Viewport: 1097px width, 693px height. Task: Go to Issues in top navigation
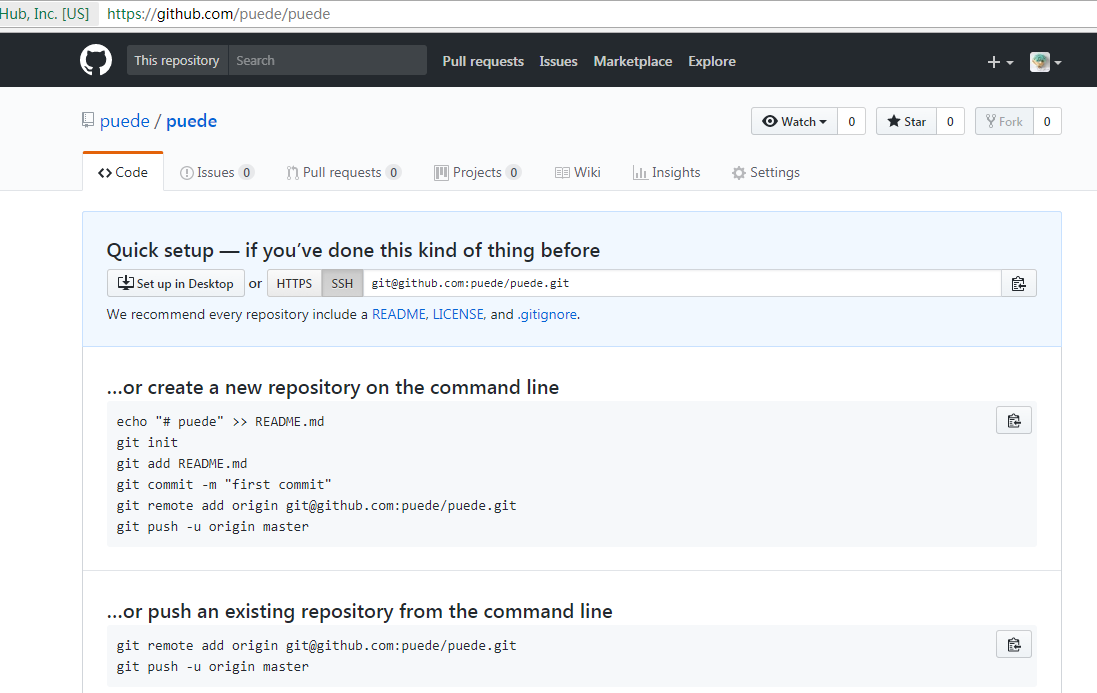click(x=558, y=61)
